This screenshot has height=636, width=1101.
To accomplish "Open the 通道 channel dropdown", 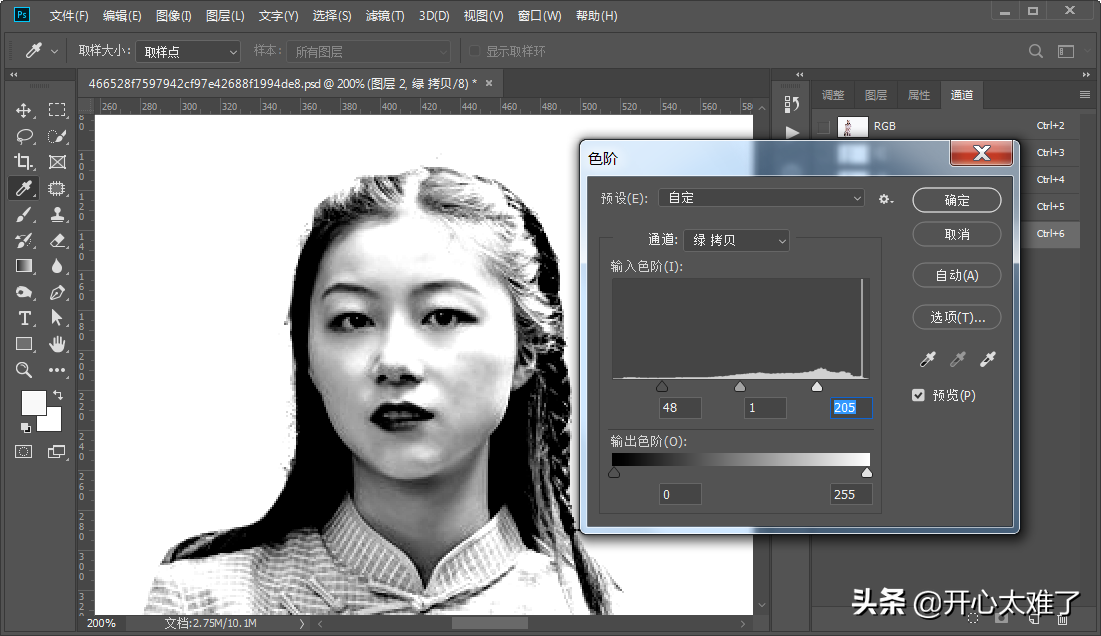I will tap(737, 240).
